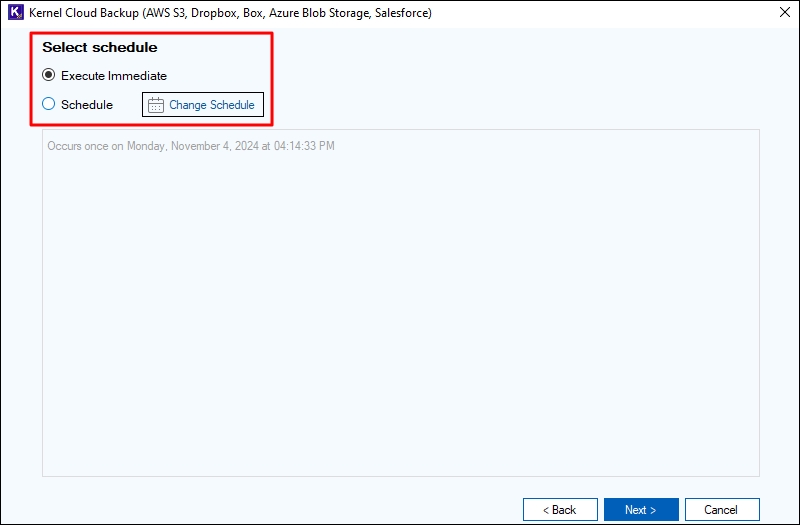Proceed with the Next > button
Screen dimensions: 800x525
click(641, 510)
